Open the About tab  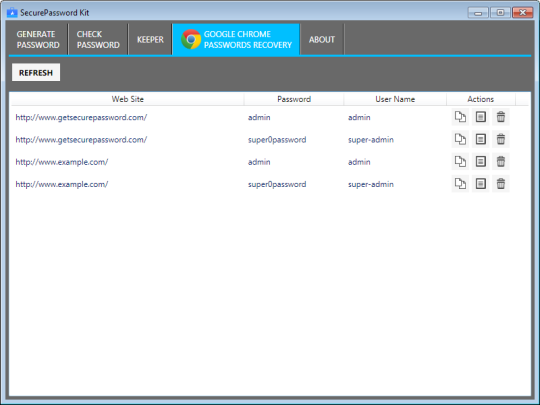[322, 39]
